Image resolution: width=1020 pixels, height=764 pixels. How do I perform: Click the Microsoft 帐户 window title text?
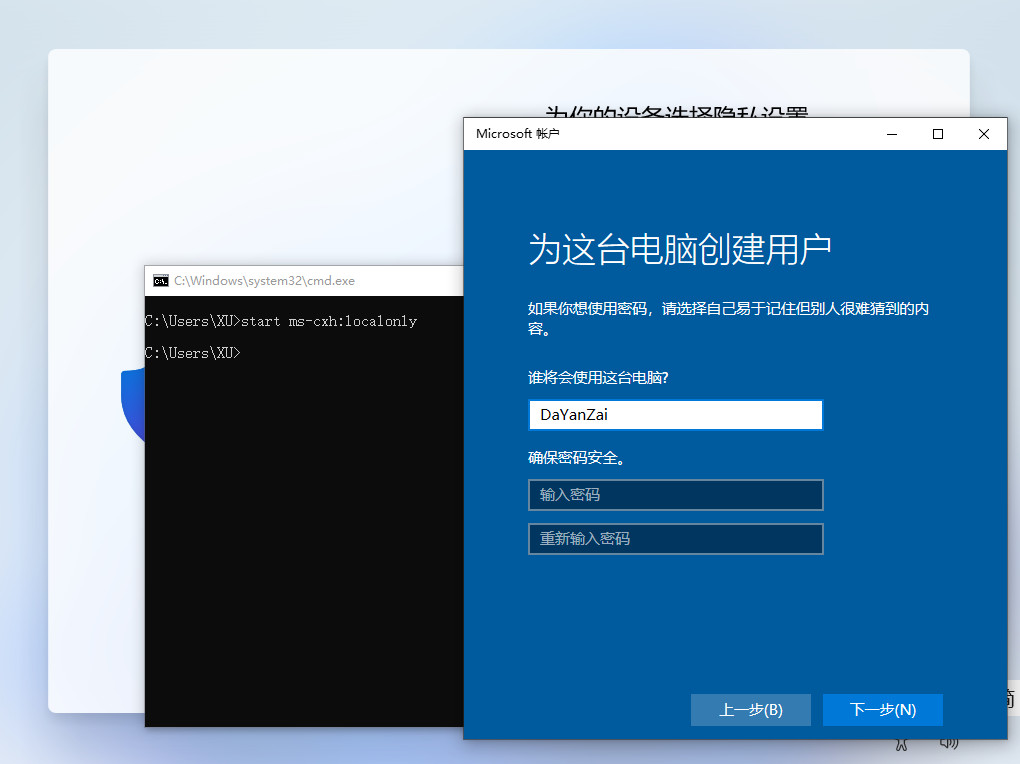tap(516, 133)
